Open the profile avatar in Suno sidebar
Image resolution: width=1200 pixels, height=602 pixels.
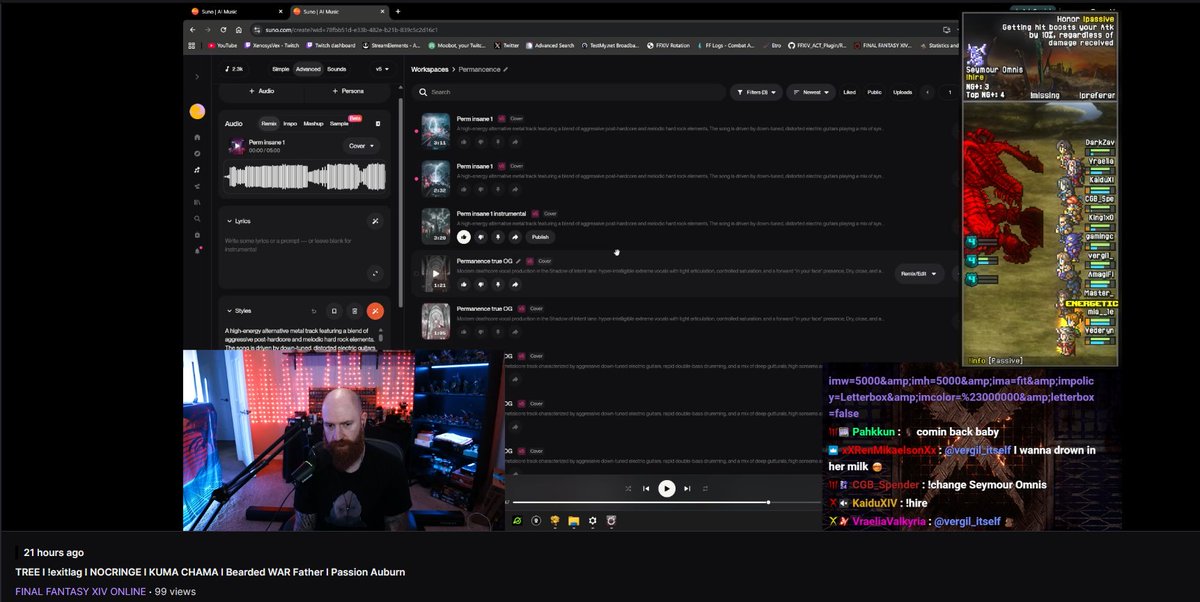click(x=197, y=111)
